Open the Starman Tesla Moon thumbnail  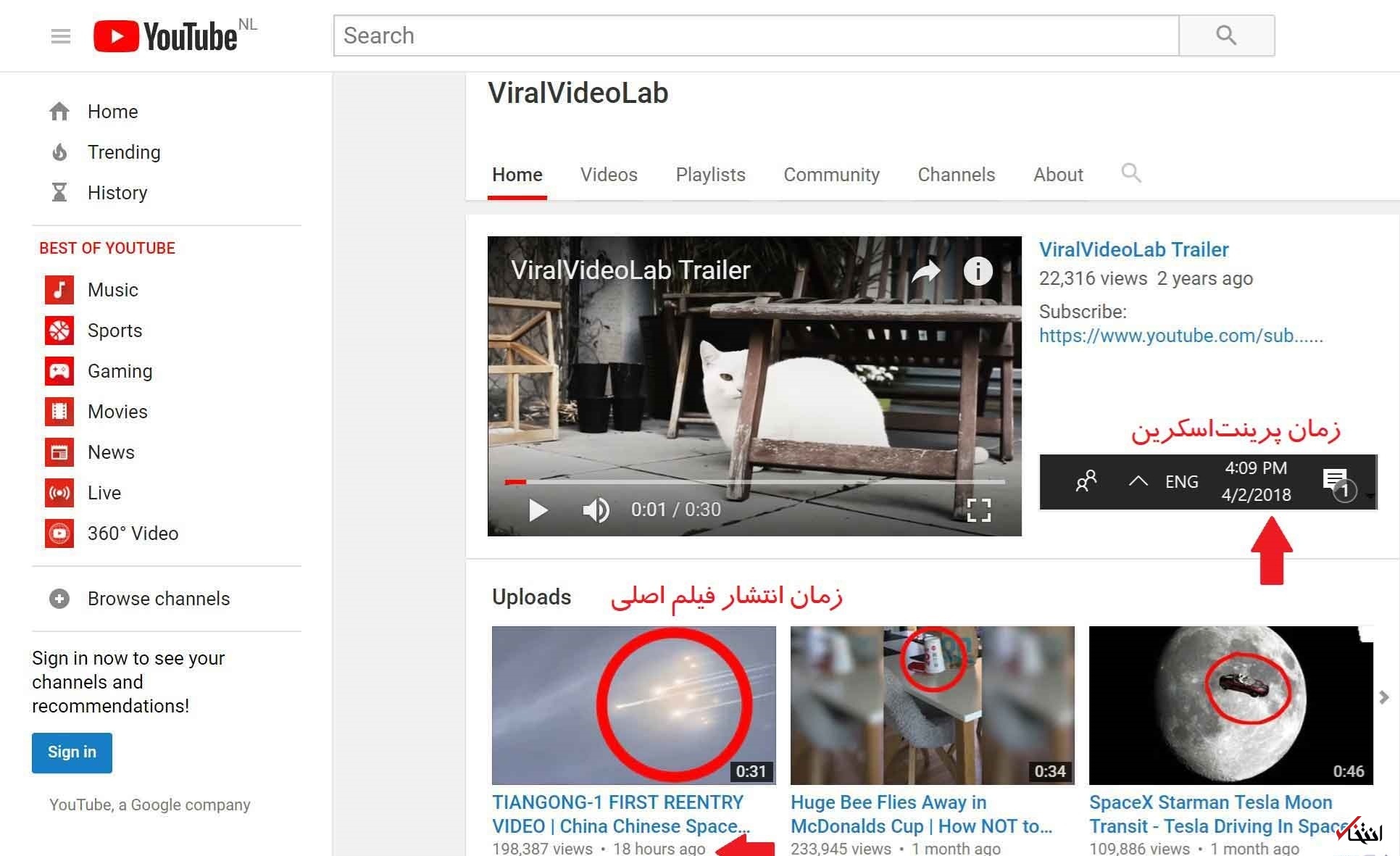1231,705
